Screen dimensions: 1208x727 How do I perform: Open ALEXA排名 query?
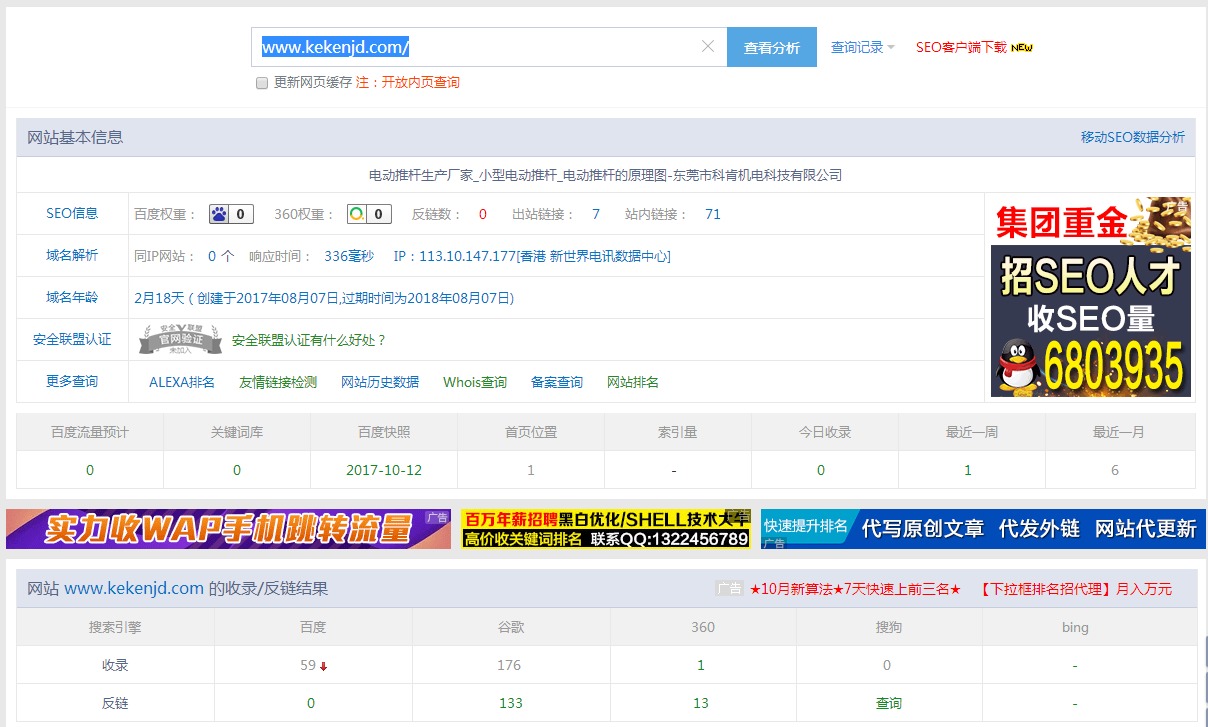(182, 382)
